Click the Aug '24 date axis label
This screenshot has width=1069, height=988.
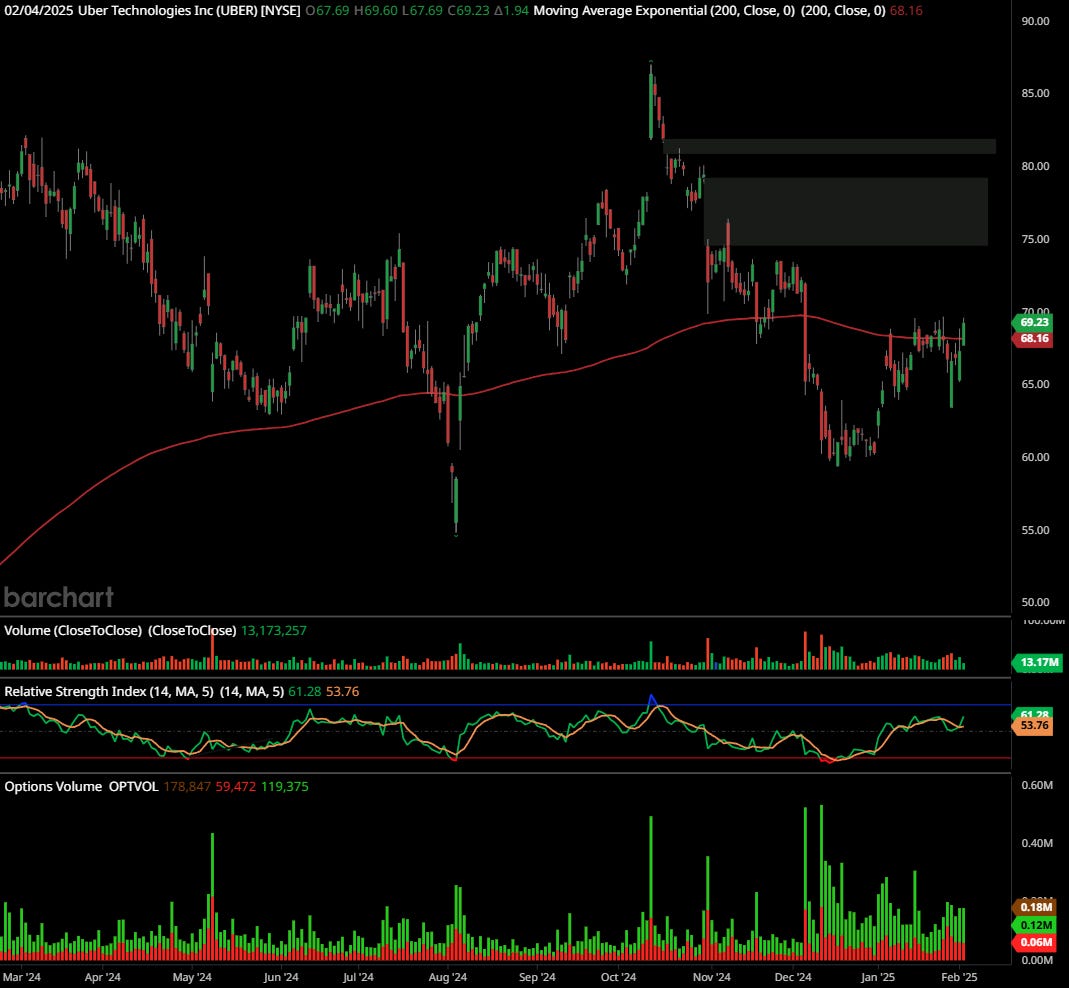coord(448,977)
